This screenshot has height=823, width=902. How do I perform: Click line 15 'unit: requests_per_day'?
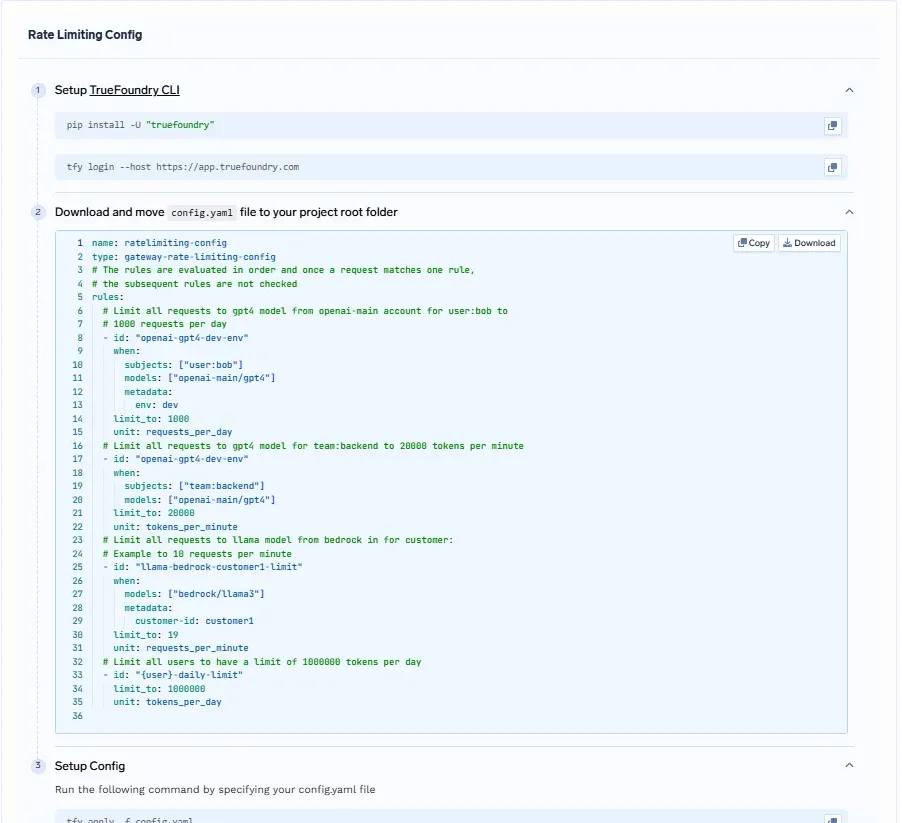173,432
